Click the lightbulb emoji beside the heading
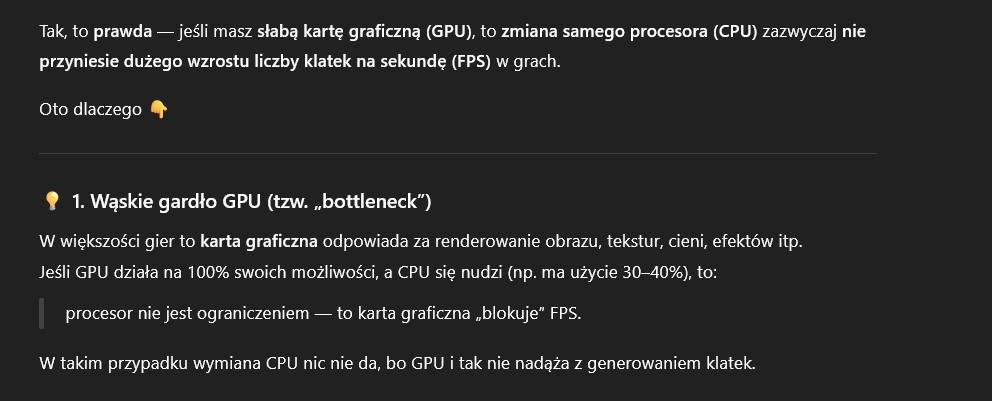Screen dimensions: 992x401 pyautogui.click(x=53, y=202)
